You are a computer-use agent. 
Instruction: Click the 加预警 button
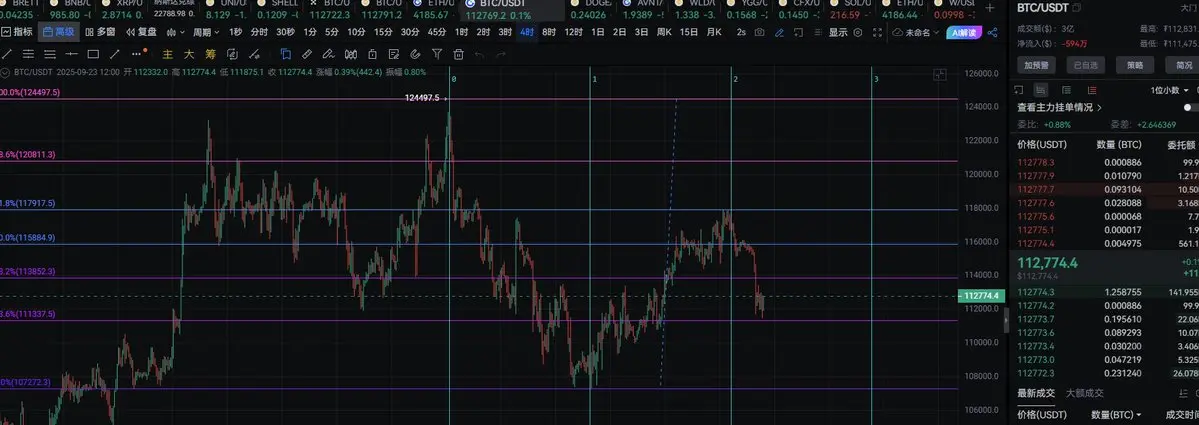pos(1036,65)
